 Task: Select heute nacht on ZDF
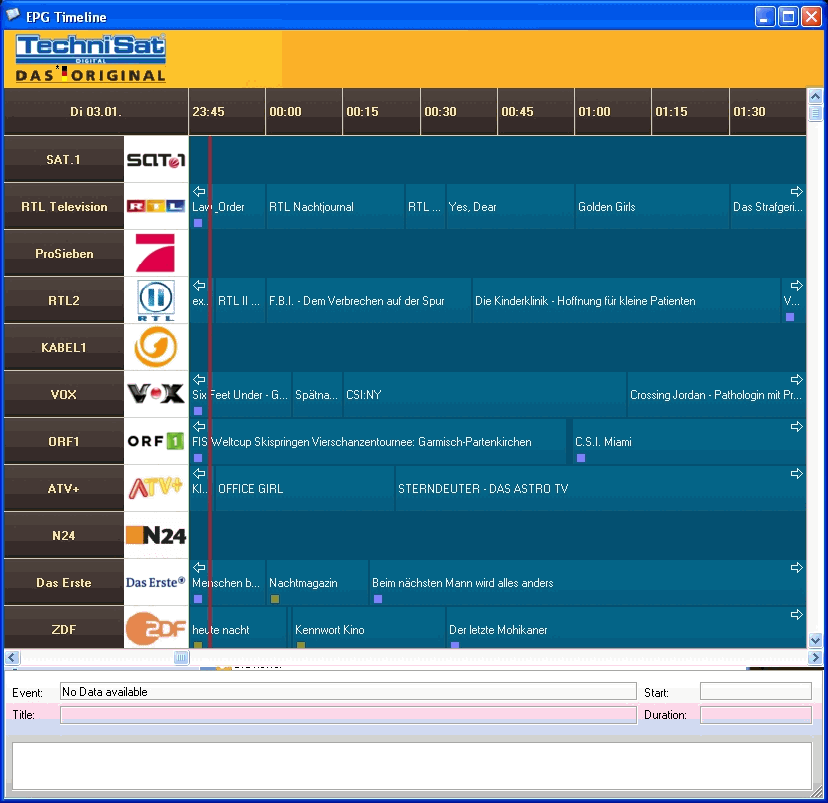coord(238,628)
